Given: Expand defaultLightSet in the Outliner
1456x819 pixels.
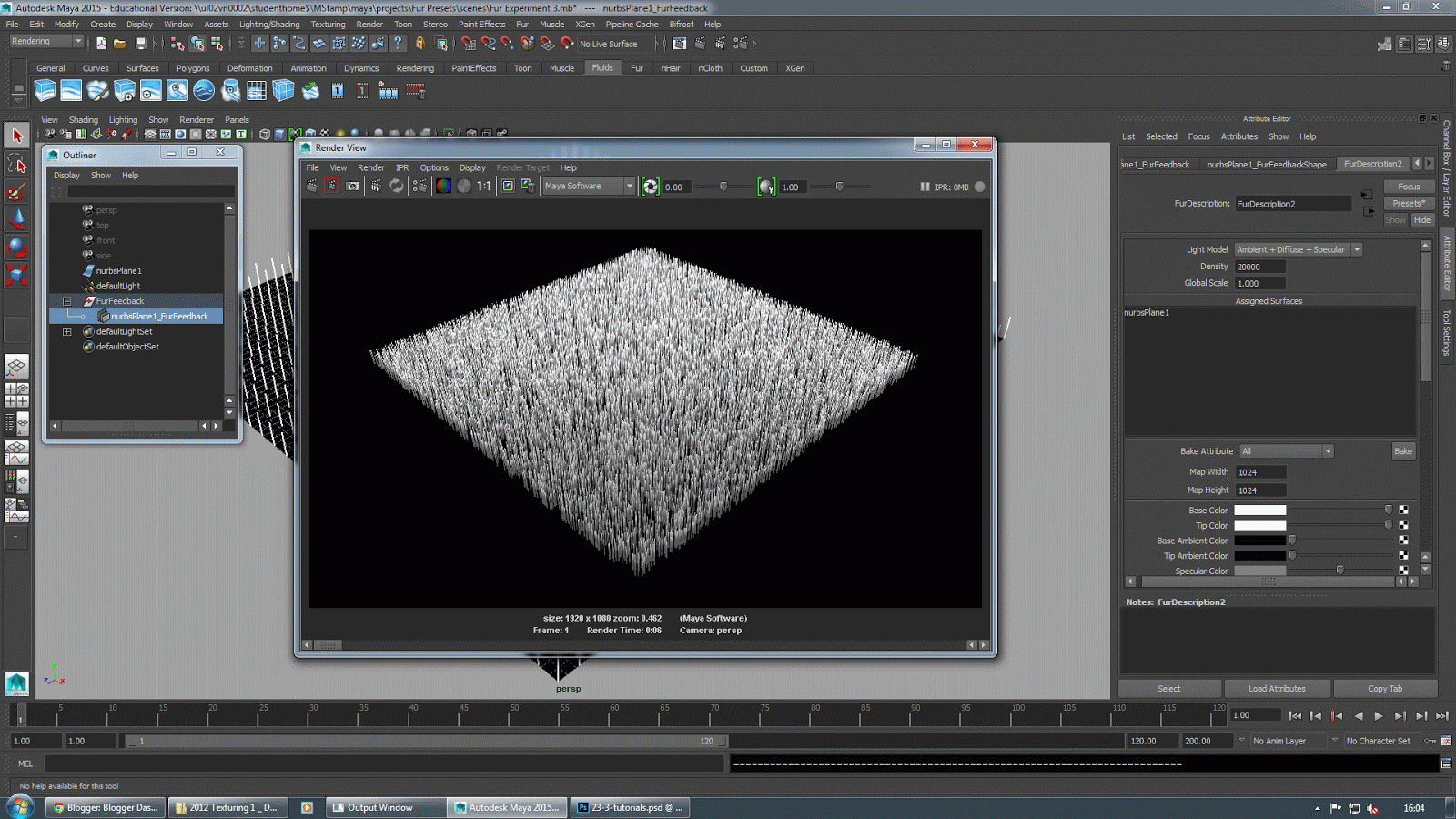Looking at the screenshot, I should pyautogui.click(x=66, y=331).
